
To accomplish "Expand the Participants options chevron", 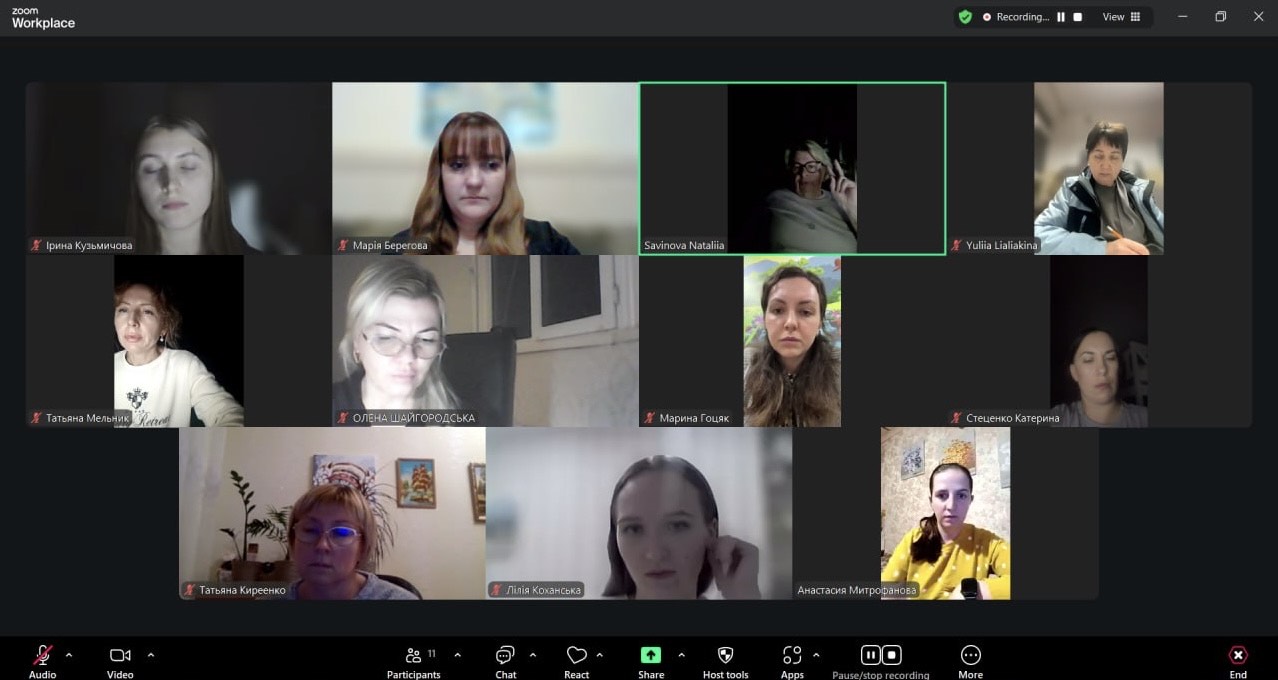I will 458,655.
